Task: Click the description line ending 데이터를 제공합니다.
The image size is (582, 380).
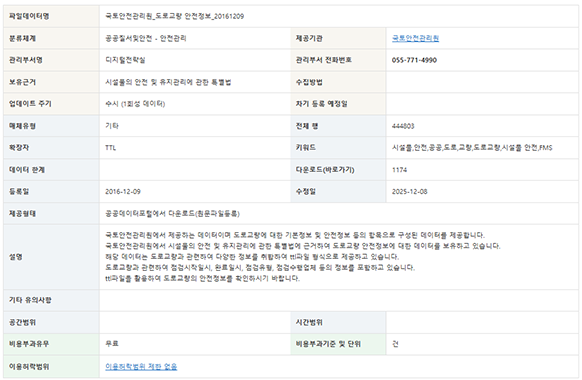Action: 295,235
